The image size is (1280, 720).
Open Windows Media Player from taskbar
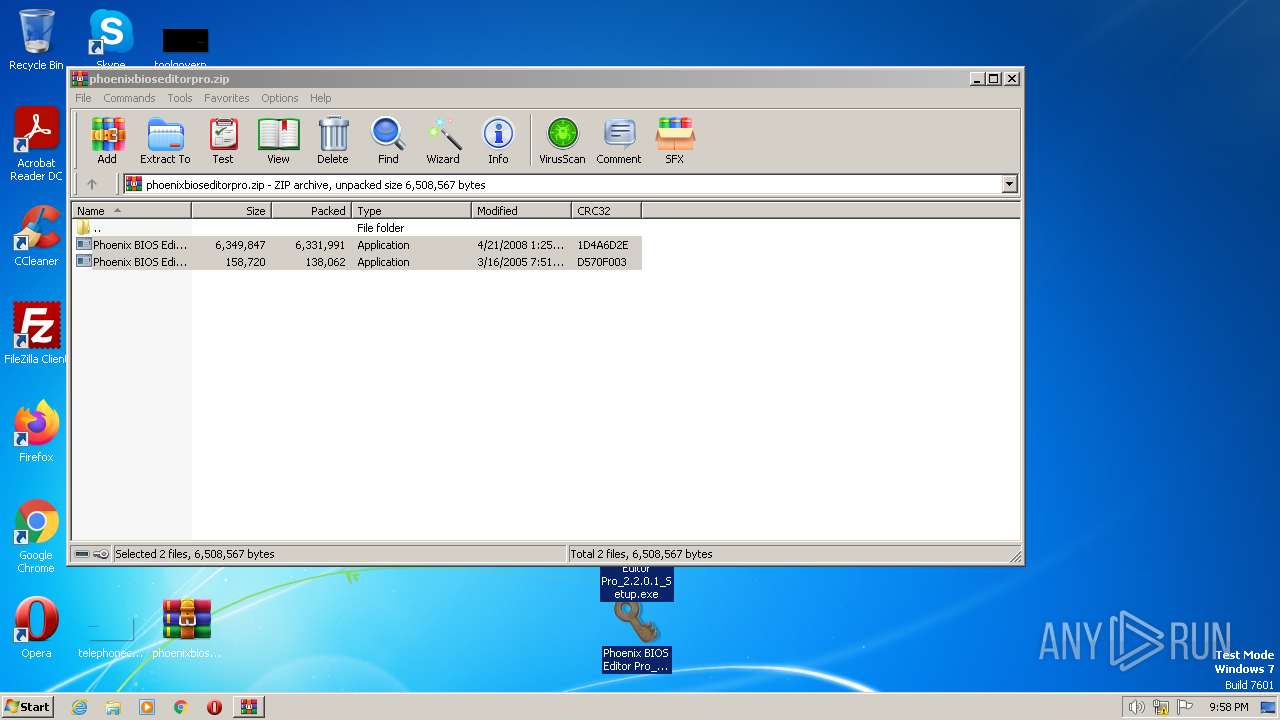coord(147,707)
